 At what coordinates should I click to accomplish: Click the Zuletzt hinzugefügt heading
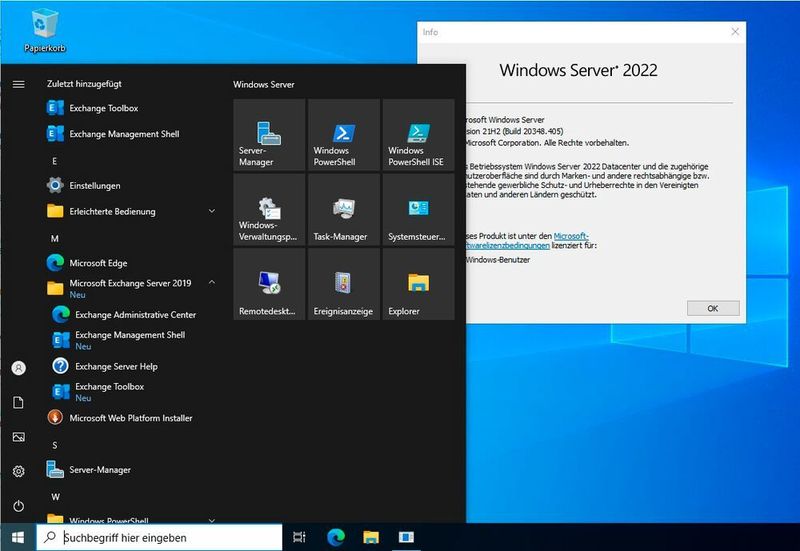[x=84, y=84]
